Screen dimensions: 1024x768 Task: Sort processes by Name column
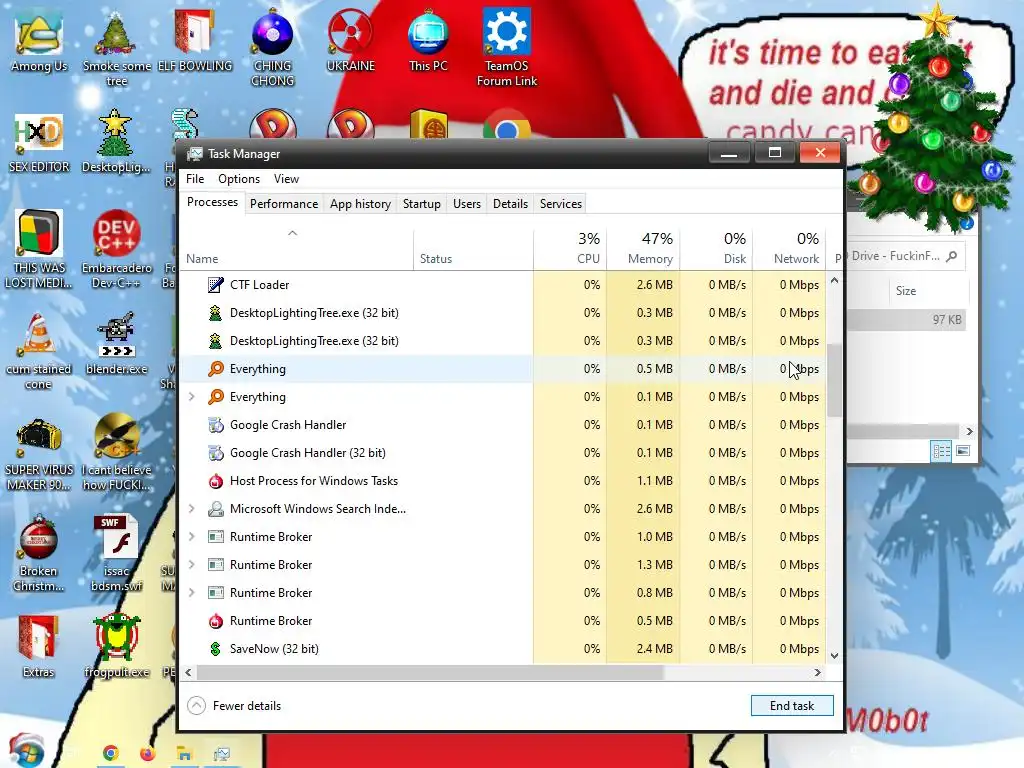(296, 249)
